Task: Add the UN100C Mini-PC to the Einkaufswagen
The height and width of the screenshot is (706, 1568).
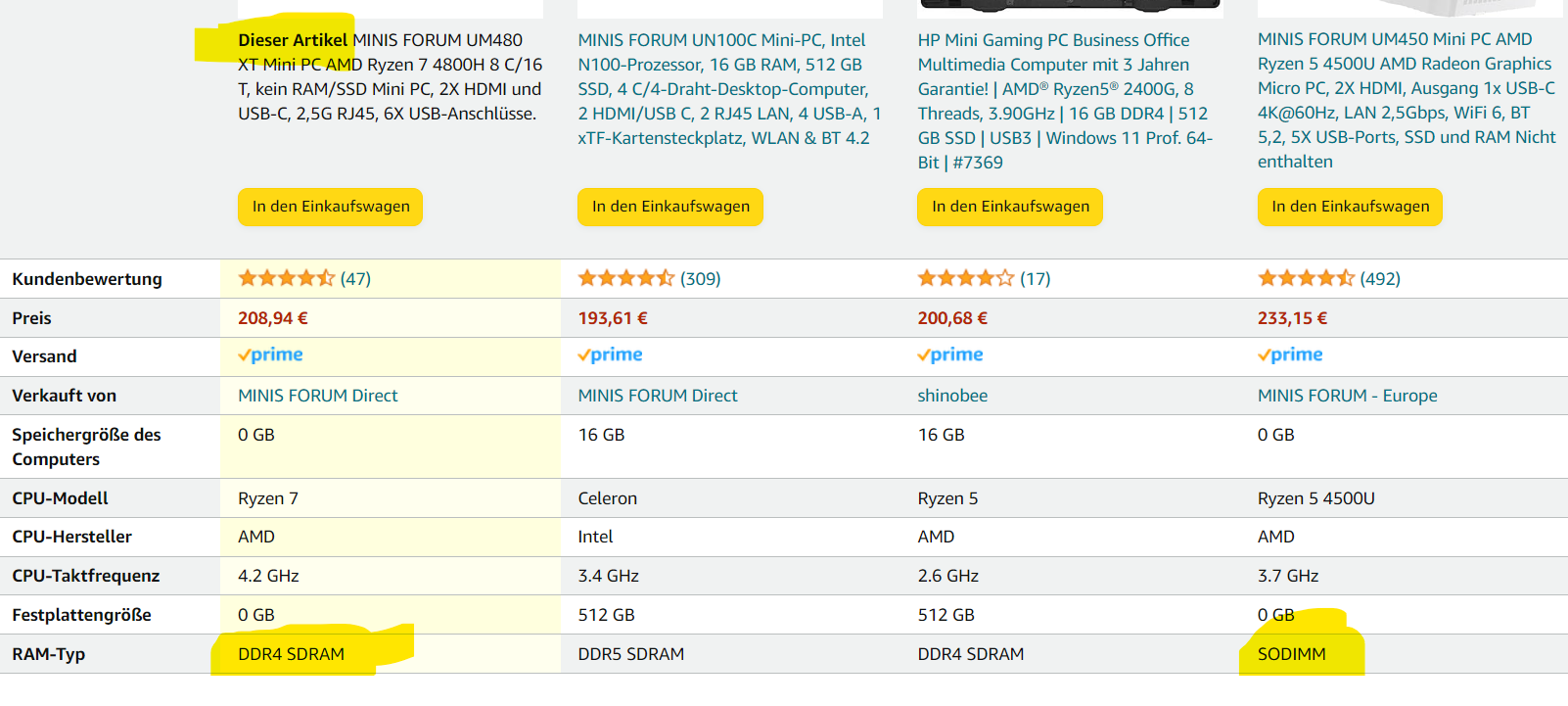Action: (x=670, y=207)
